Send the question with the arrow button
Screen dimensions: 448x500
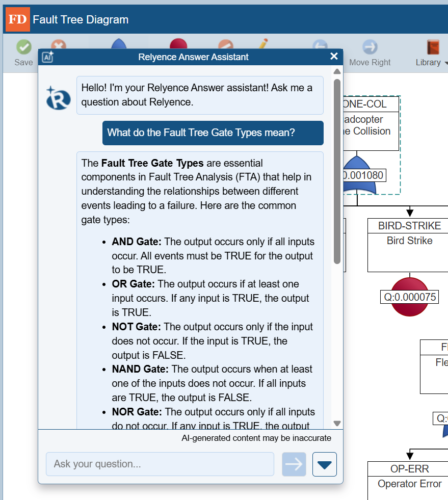point(294,464)
